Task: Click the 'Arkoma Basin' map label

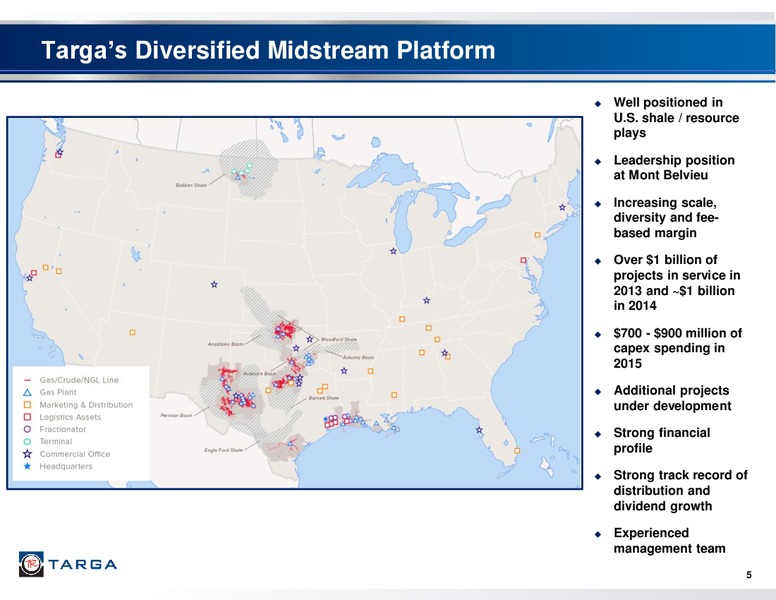Action: 358,357
